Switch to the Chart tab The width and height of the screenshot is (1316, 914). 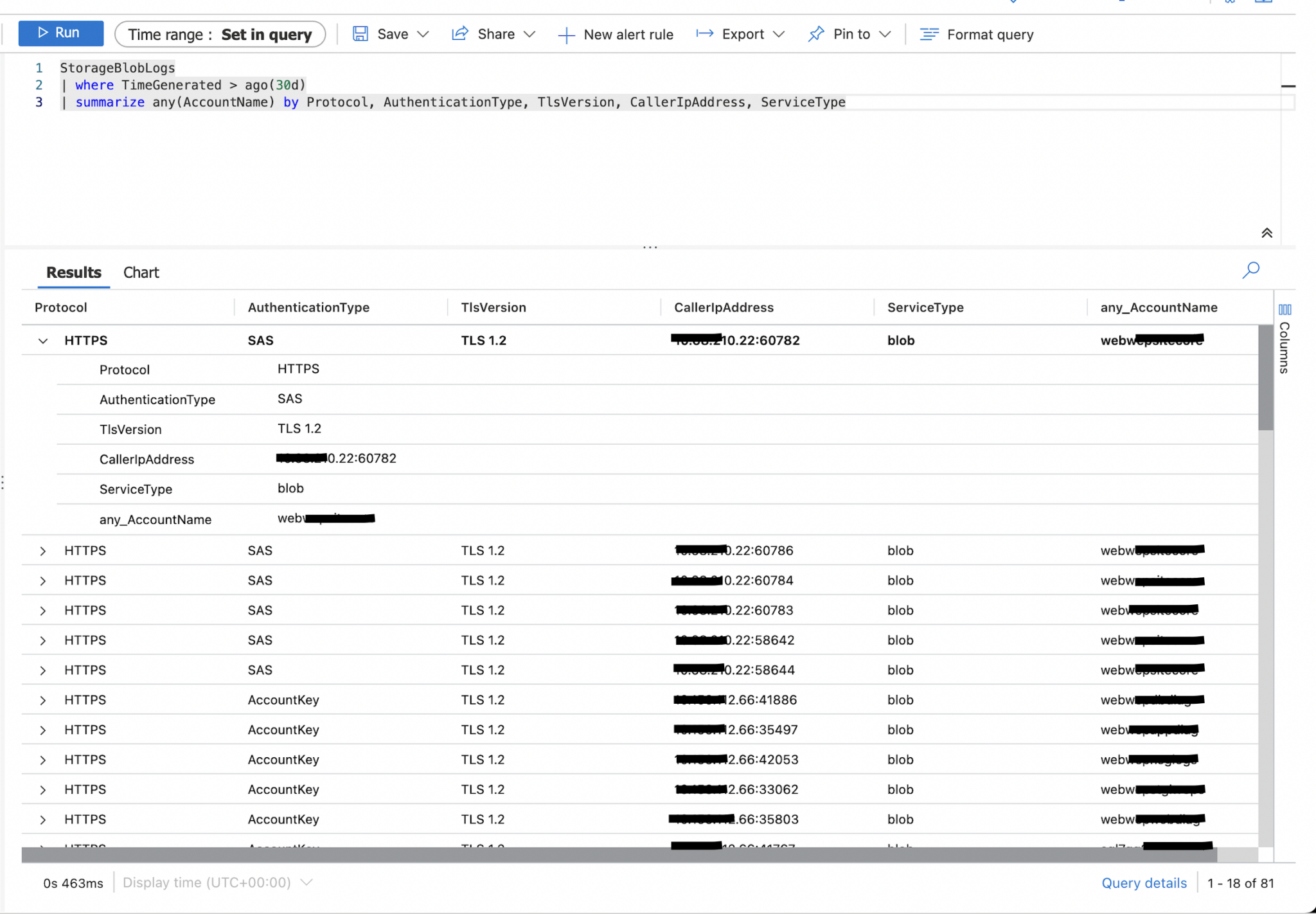[141, 272]
